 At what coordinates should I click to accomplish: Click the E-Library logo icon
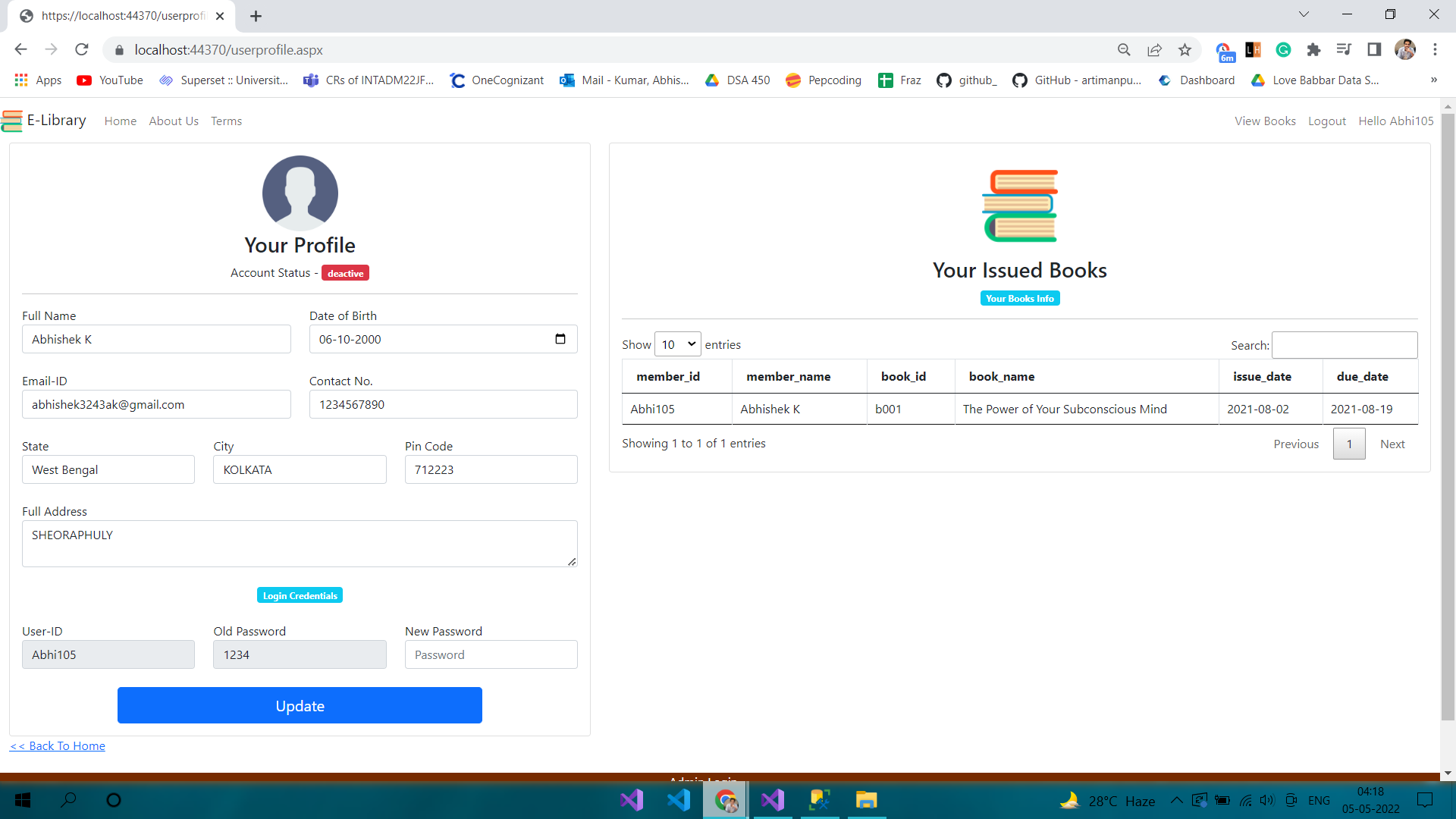click(13, 121)
